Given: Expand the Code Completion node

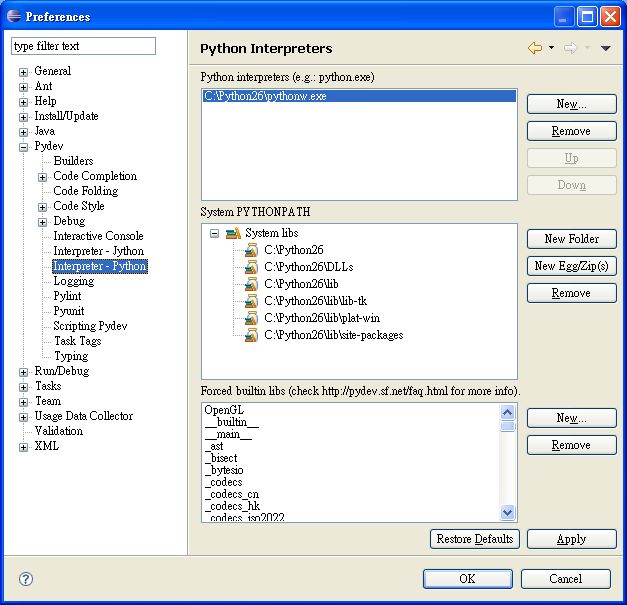Looking at the screenshot, I should tap(42, 177).
